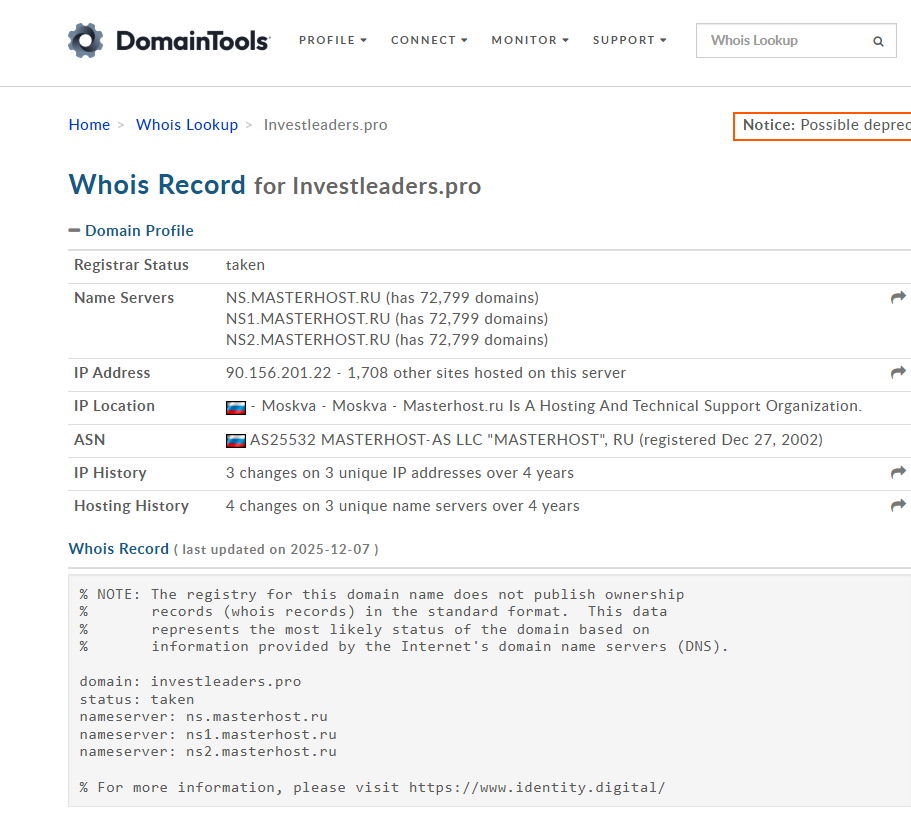This screenshot has height=827, width=911.
Task: Click the Name Servers share arrow
Action: (897, 298)
